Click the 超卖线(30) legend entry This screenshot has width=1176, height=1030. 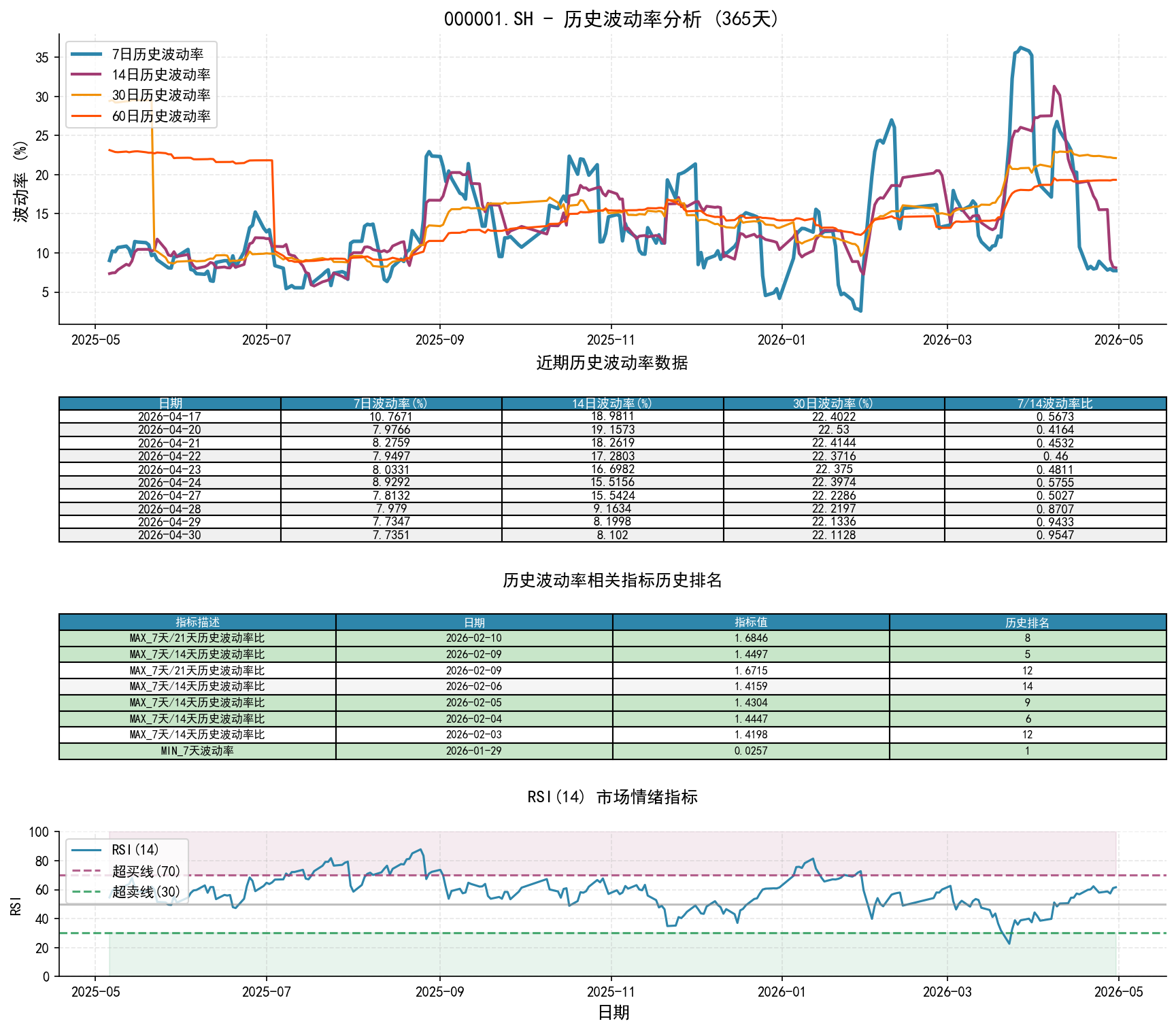coord(127,891)
